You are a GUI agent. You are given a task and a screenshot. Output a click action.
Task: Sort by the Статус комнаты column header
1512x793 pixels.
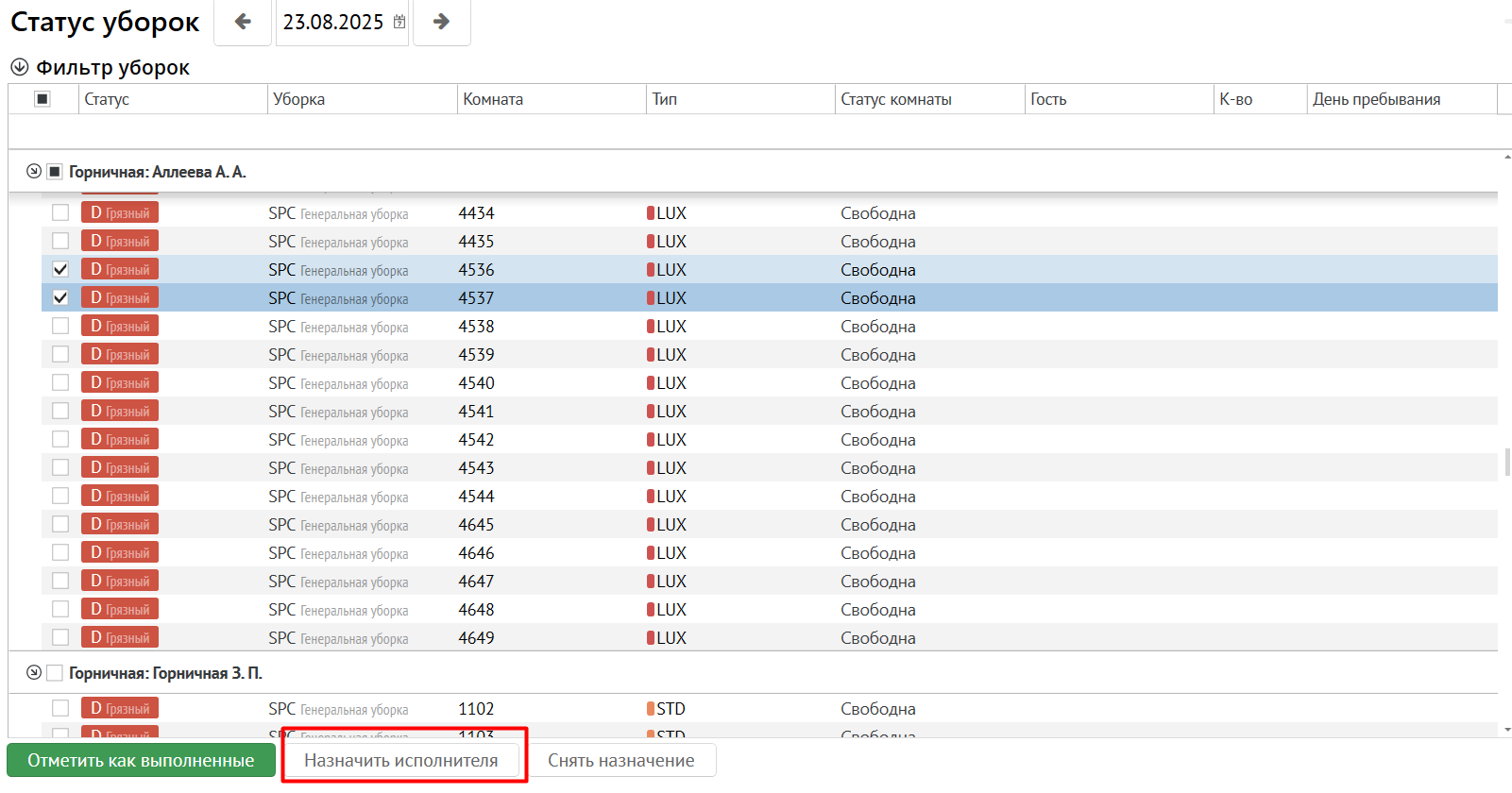pos(895,99)
